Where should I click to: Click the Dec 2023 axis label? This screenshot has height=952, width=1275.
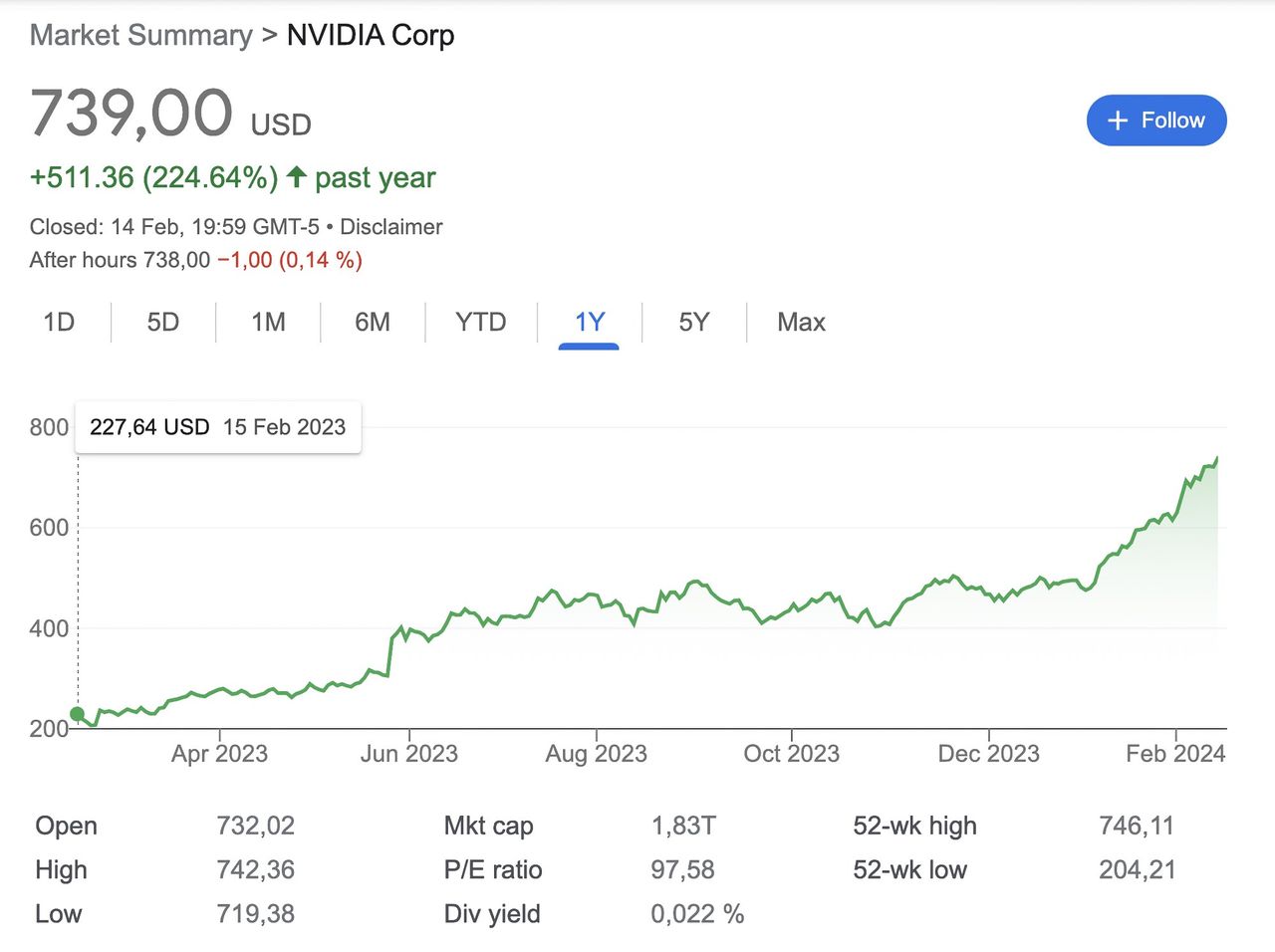[x=988, y=754]
